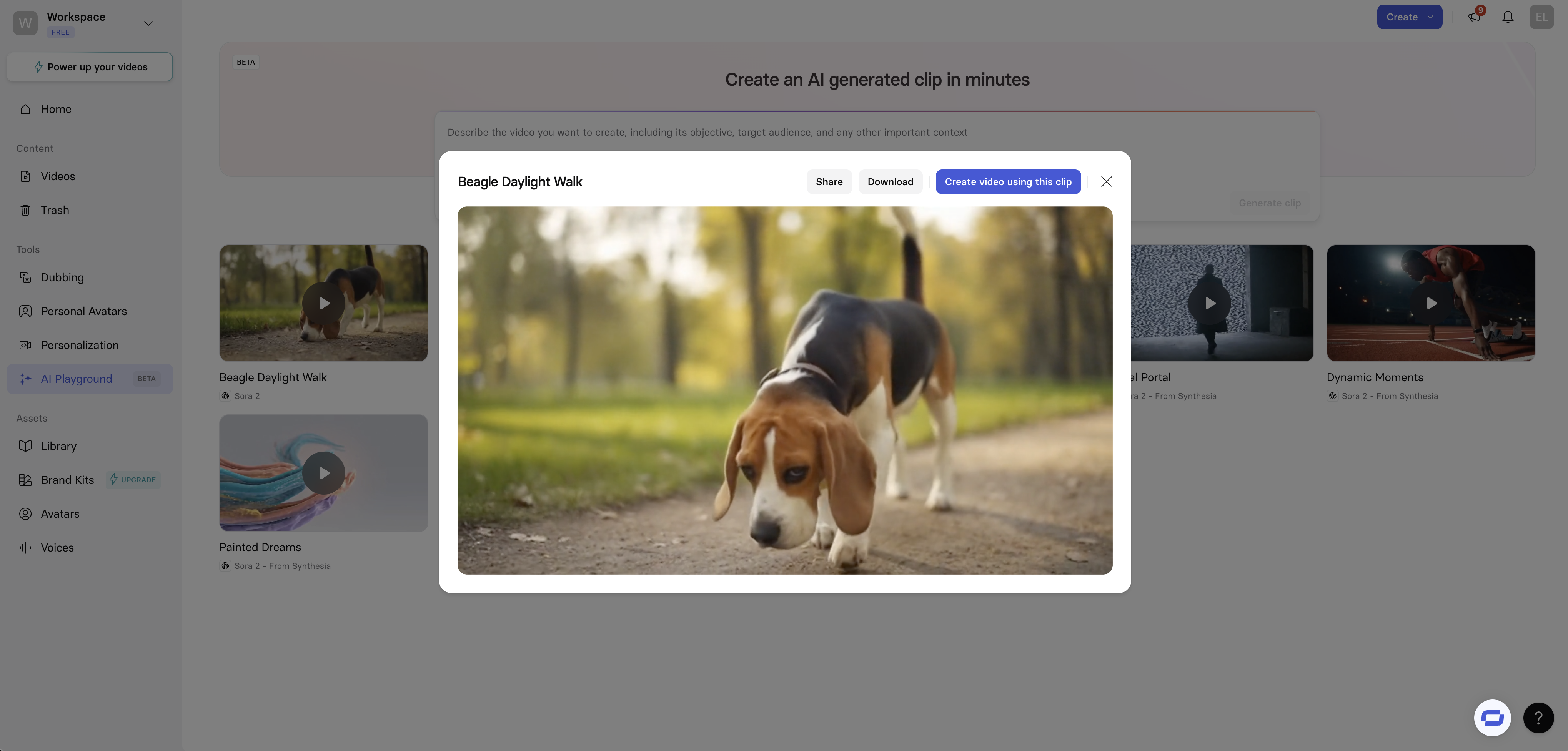Viewport: 1568px width, 751px height.
Task: Select the Dubbing tool
Action: (62, 277)
